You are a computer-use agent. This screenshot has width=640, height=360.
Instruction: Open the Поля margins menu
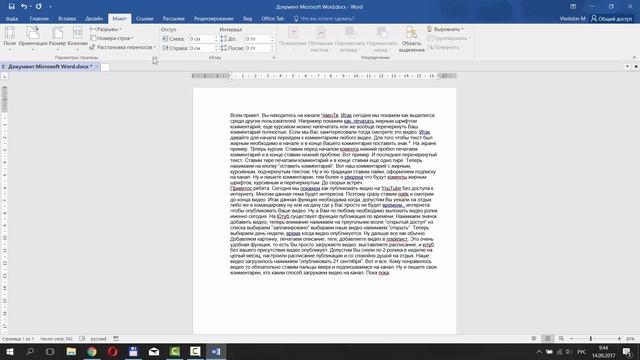coord(9,38)
